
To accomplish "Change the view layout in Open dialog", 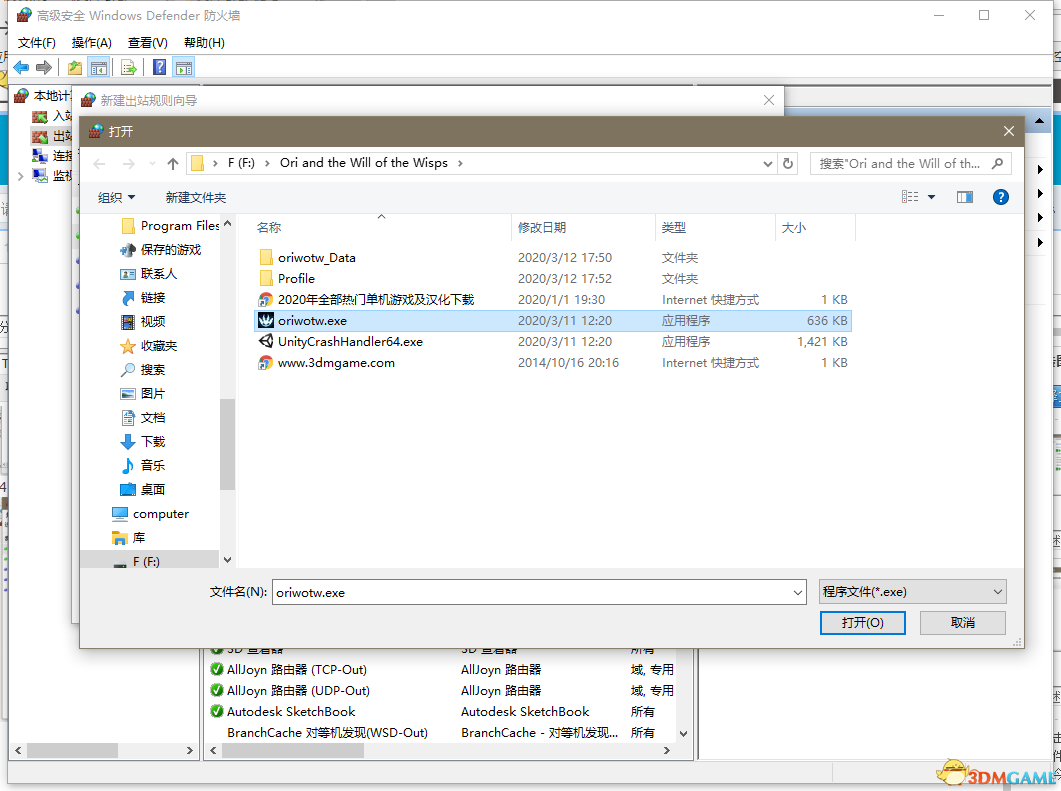I will point(910,197).
